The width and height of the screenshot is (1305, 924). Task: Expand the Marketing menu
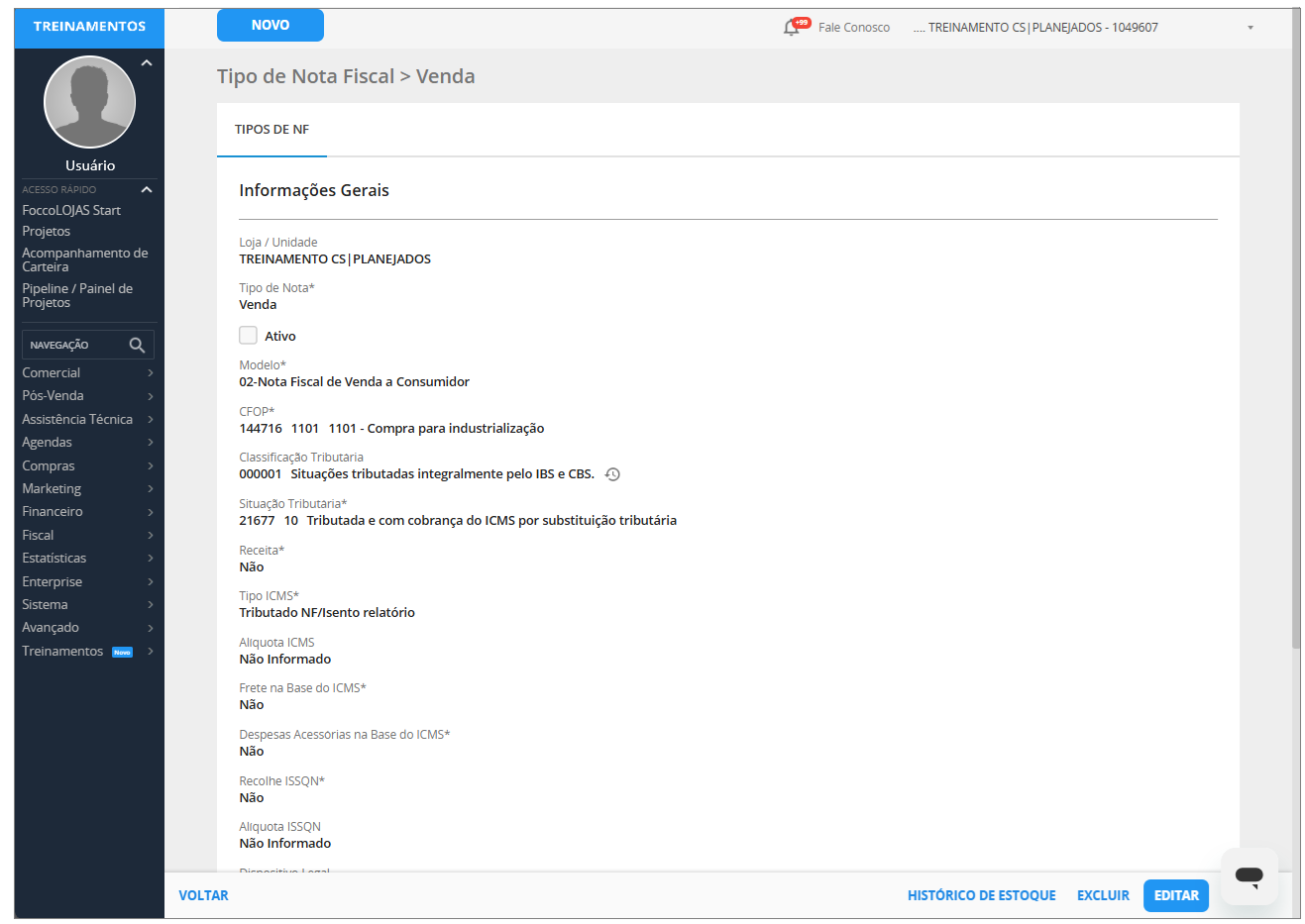[88, 488]
